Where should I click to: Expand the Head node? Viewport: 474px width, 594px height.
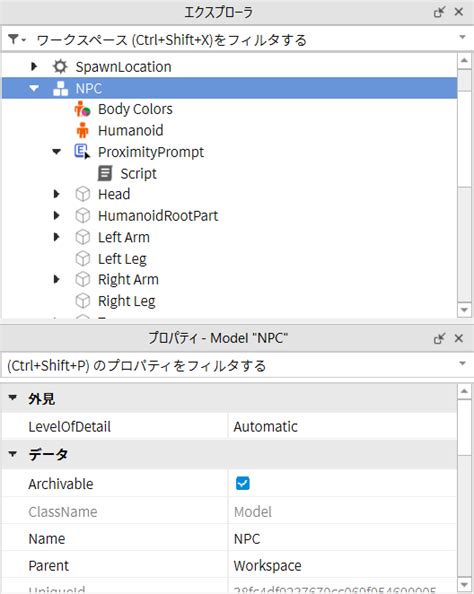pos(56,194)
